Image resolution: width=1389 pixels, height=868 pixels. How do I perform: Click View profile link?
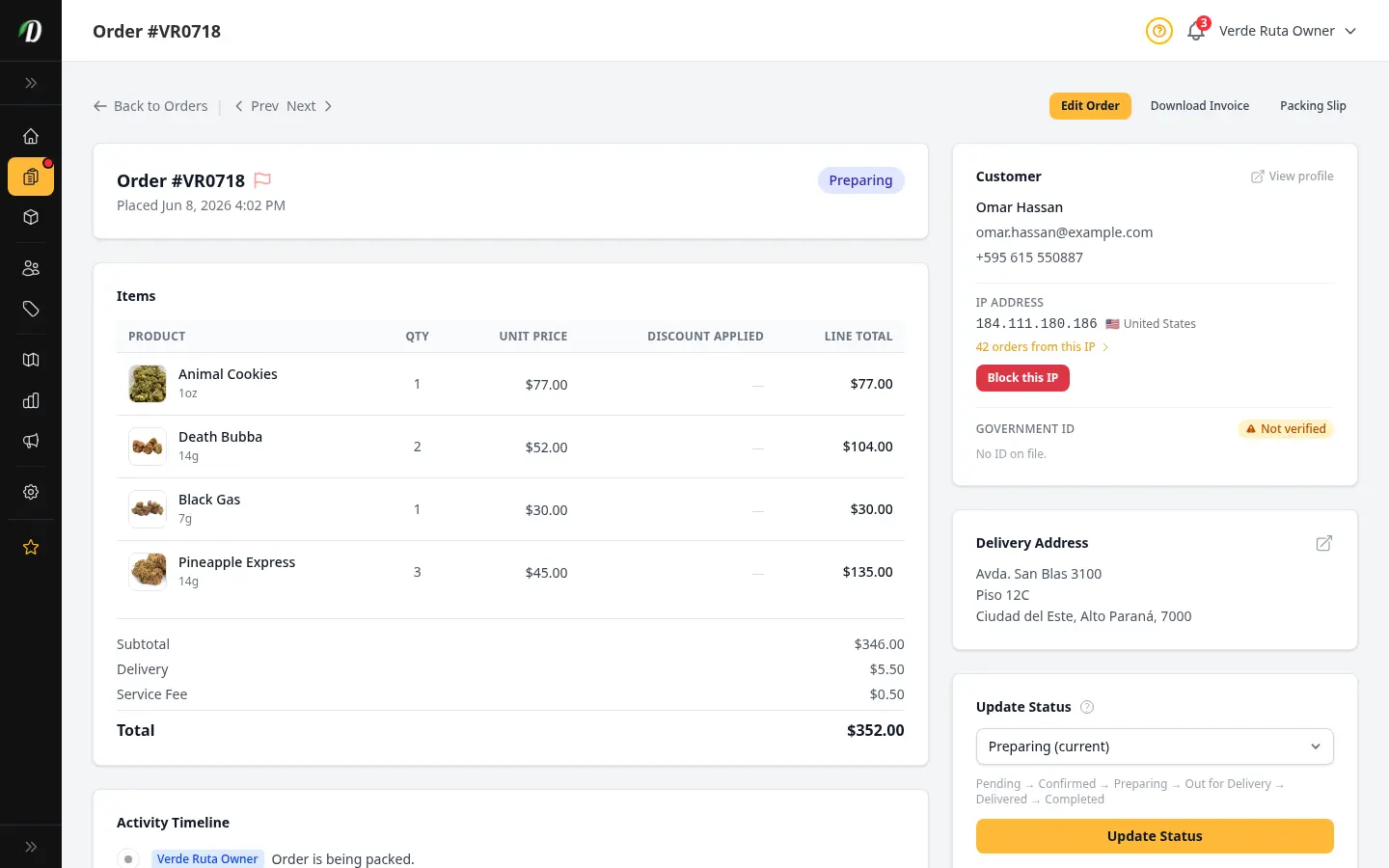1292,176
